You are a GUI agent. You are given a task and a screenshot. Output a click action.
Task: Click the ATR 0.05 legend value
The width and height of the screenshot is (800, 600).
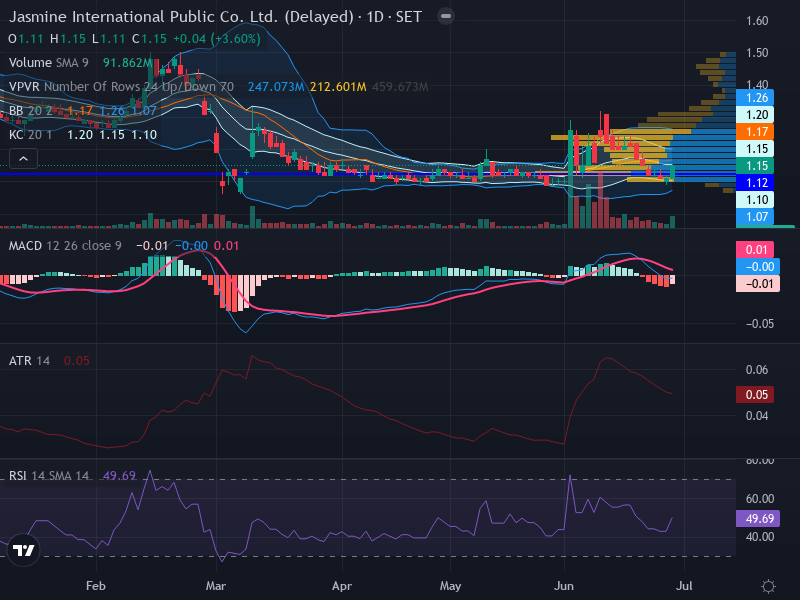77,361
